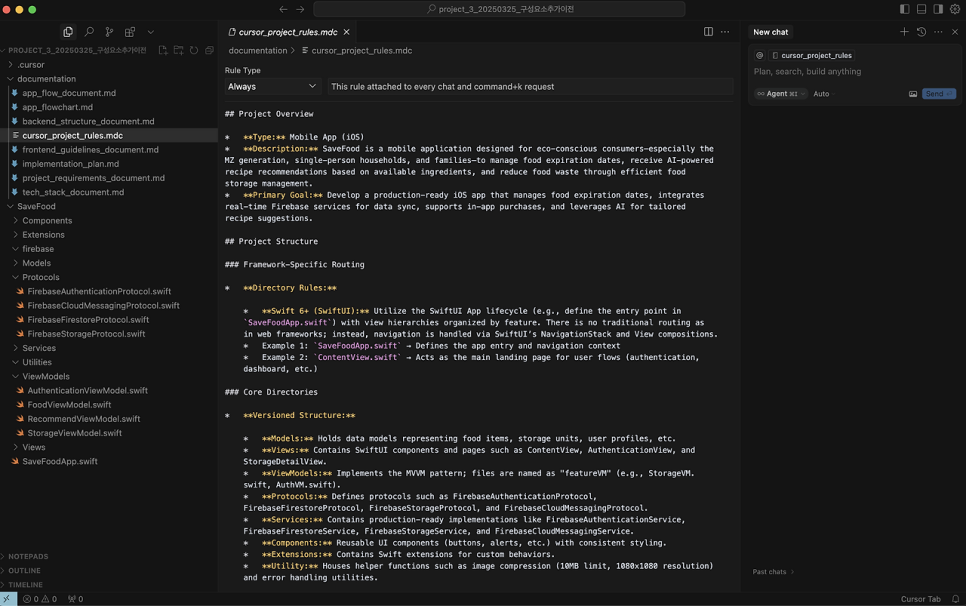Open the Agent mode dropdown
Image resolution: width=966 pixels, height=606 pixels.
[781, 94]
